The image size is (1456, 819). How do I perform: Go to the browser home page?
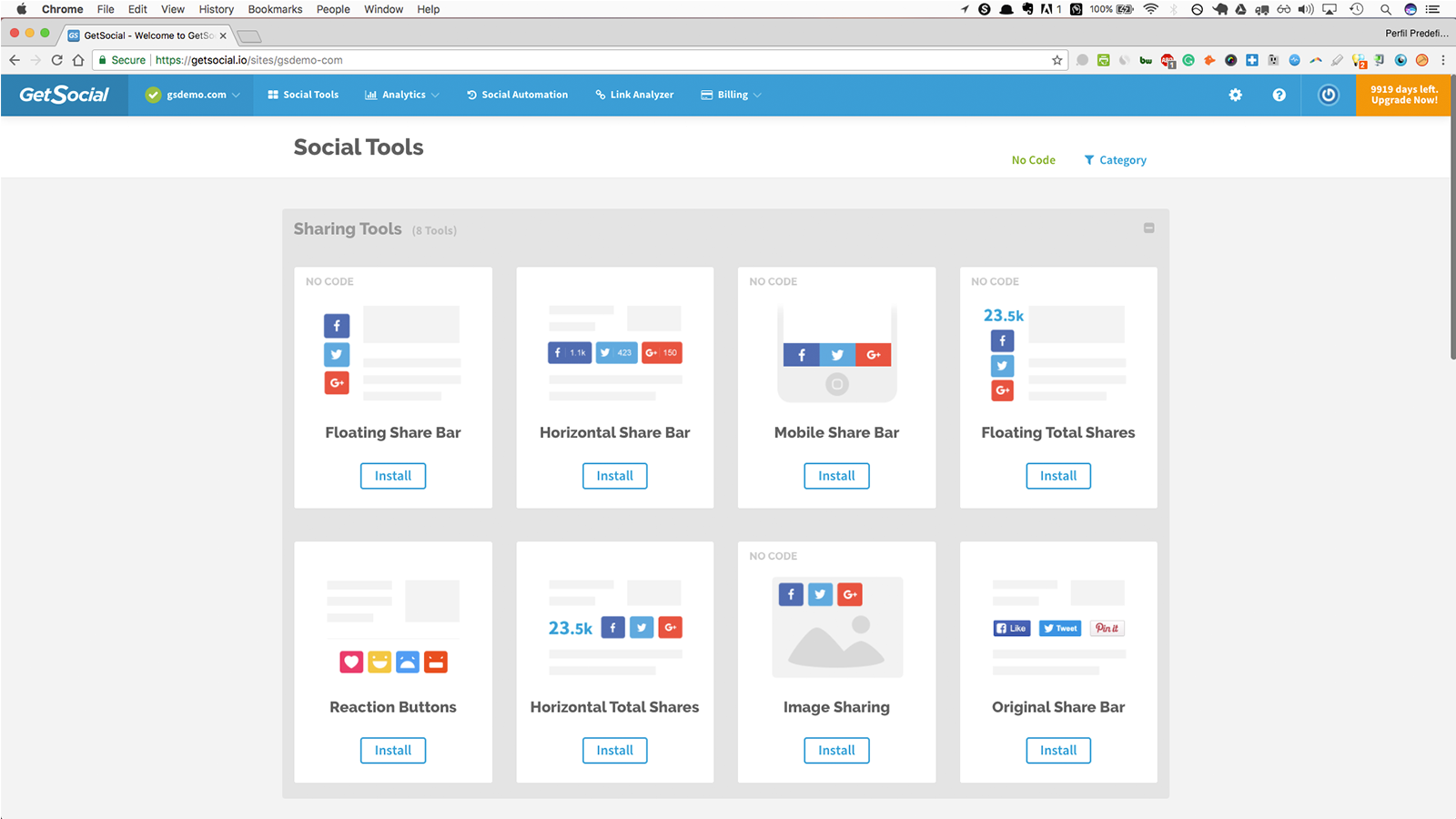[x=78, y=60]
